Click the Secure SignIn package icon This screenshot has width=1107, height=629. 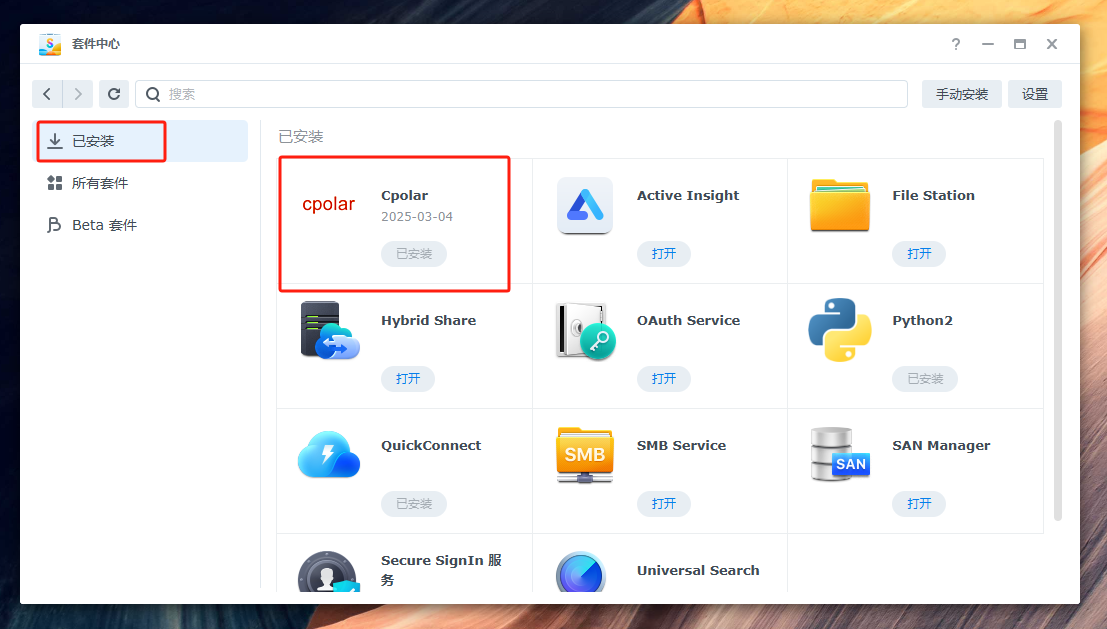[328, 572]
